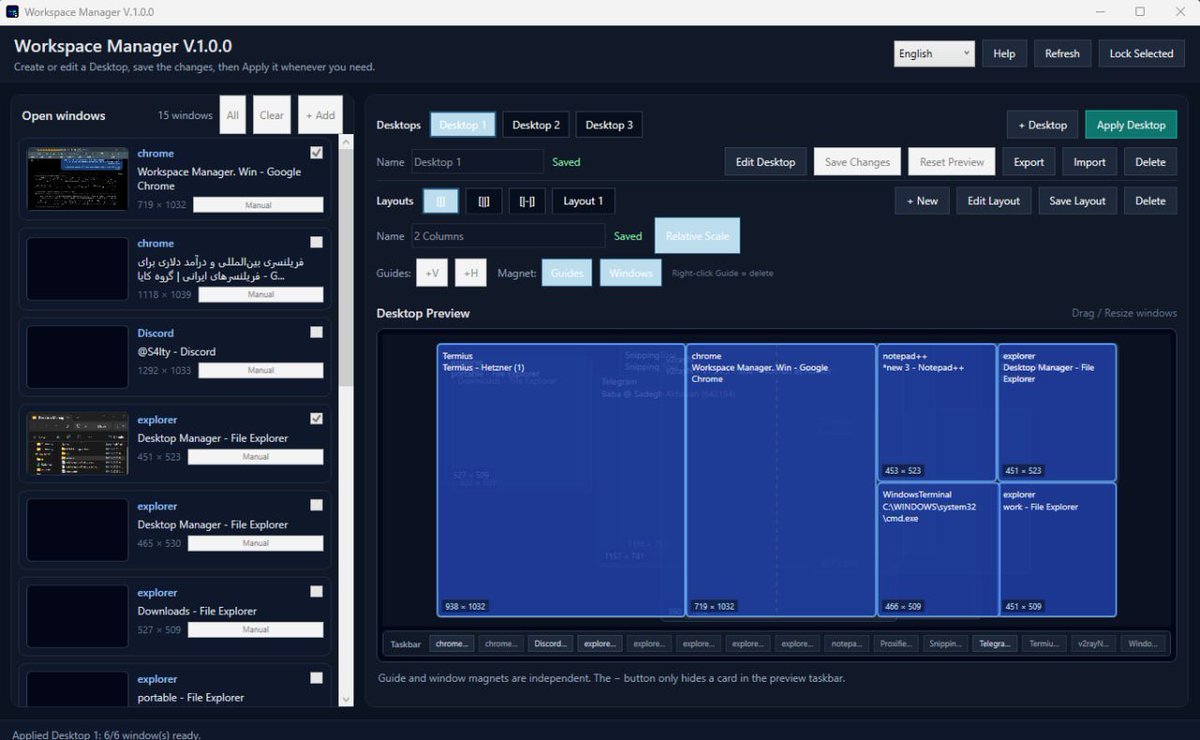Uncheck the 451 × 523 Desktop Manager explorer checkbox
The height and width of the screenshot is (740, 1200).
pyautogui.click(x=317, y=419)
